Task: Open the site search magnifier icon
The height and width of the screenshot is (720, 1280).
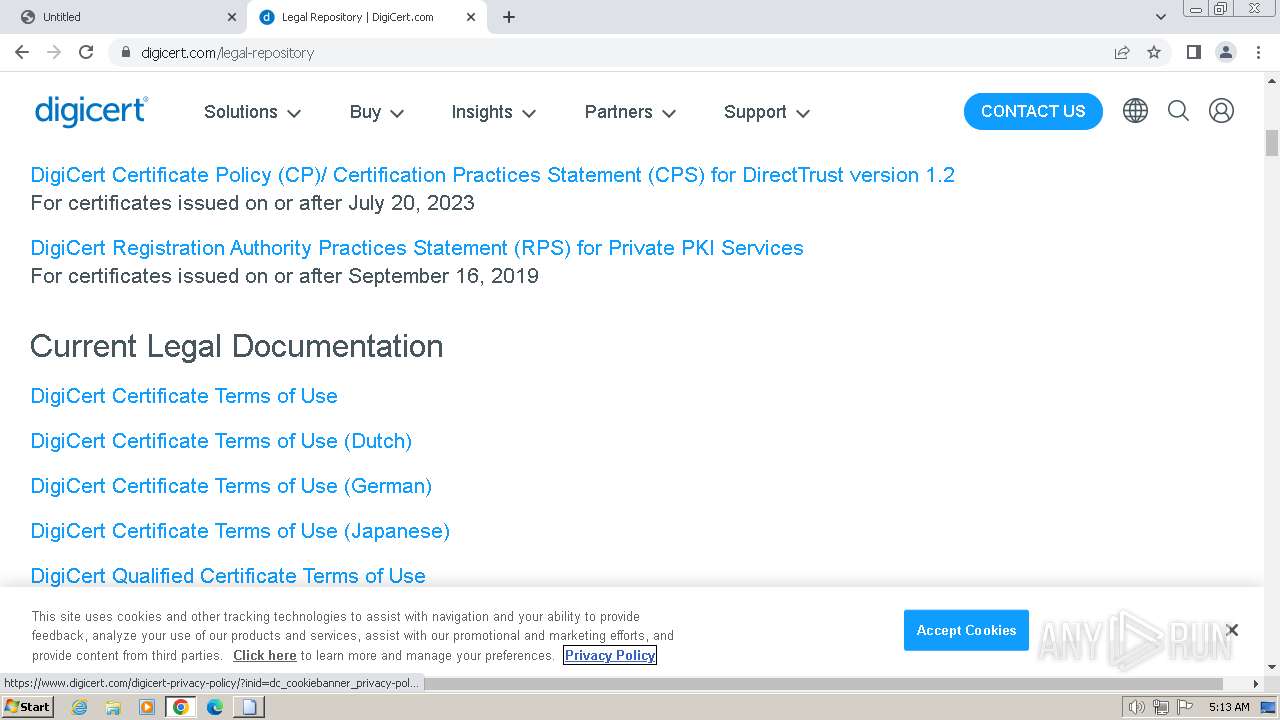Action: pos(1178,111)
